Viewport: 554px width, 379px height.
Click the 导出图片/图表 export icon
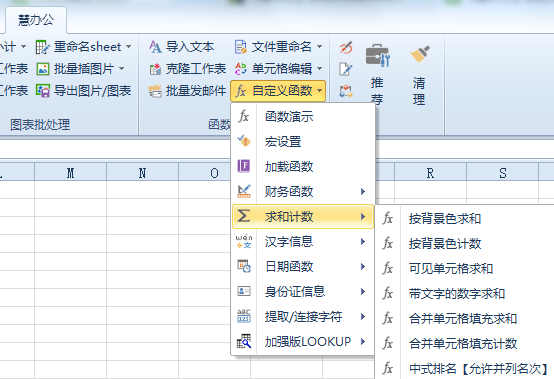point(43,91)
